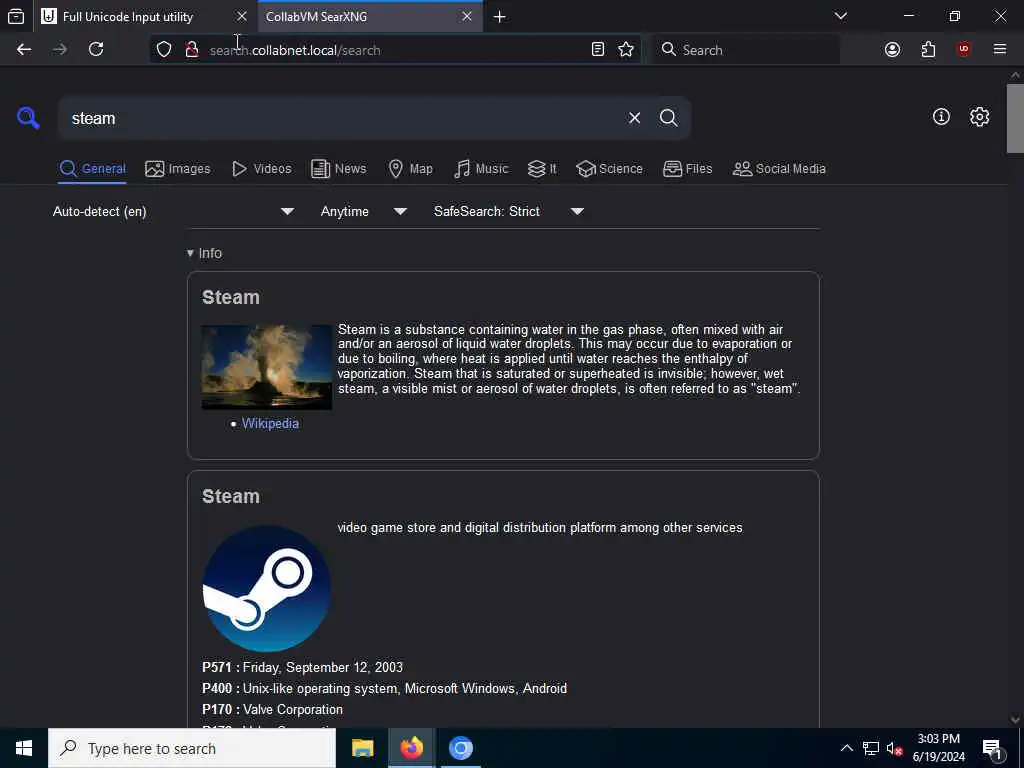The width and height of the screenshot is (1024, 768).
Task: Open the notification center icon
Action: click(x=993, y=749)
